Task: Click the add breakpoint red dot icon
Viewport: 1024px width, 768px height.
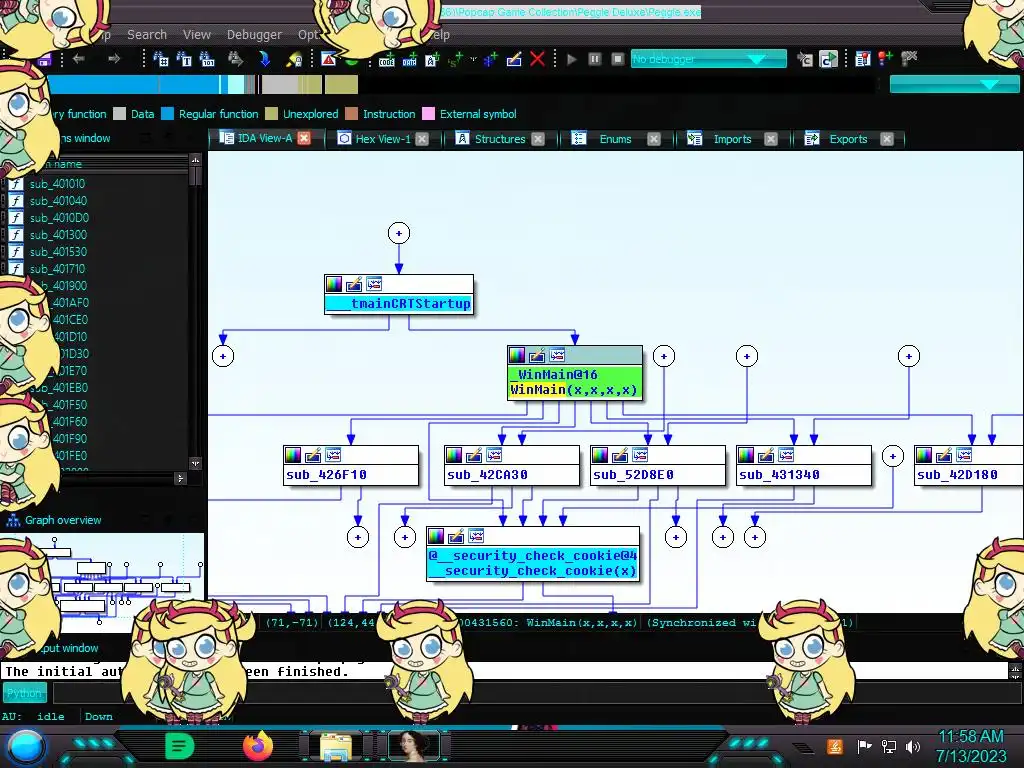Action: [886, 59]
